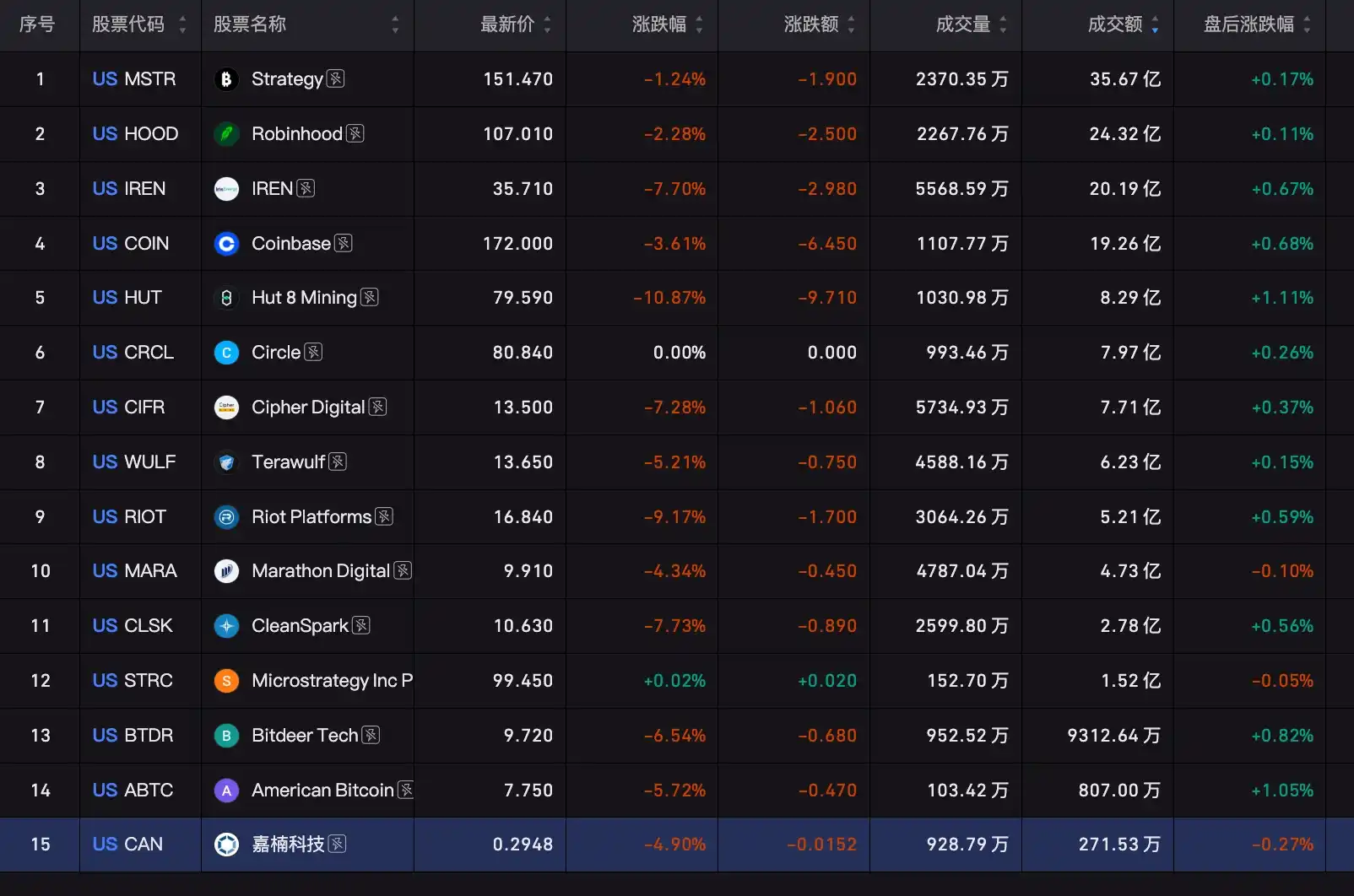Click the Robinhood feather logo icon
This screenshot has height=896, width=1354.
point(226,134)
